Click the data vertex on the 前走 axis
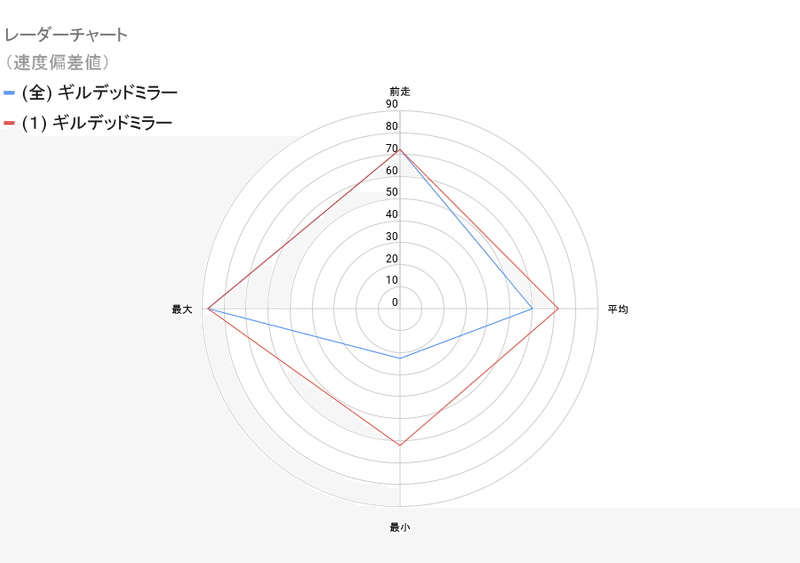 tap(400, 150)
